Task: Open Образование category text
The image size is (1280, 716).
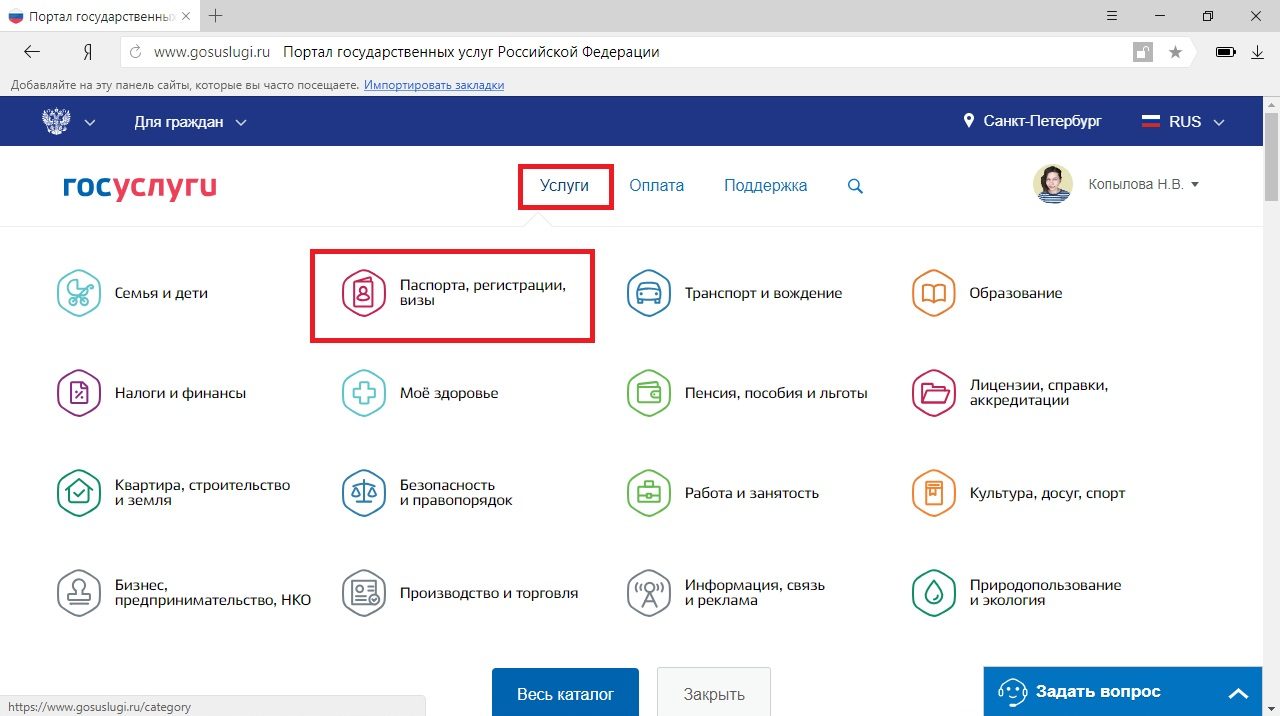Action: click(x=1016, y=293)
